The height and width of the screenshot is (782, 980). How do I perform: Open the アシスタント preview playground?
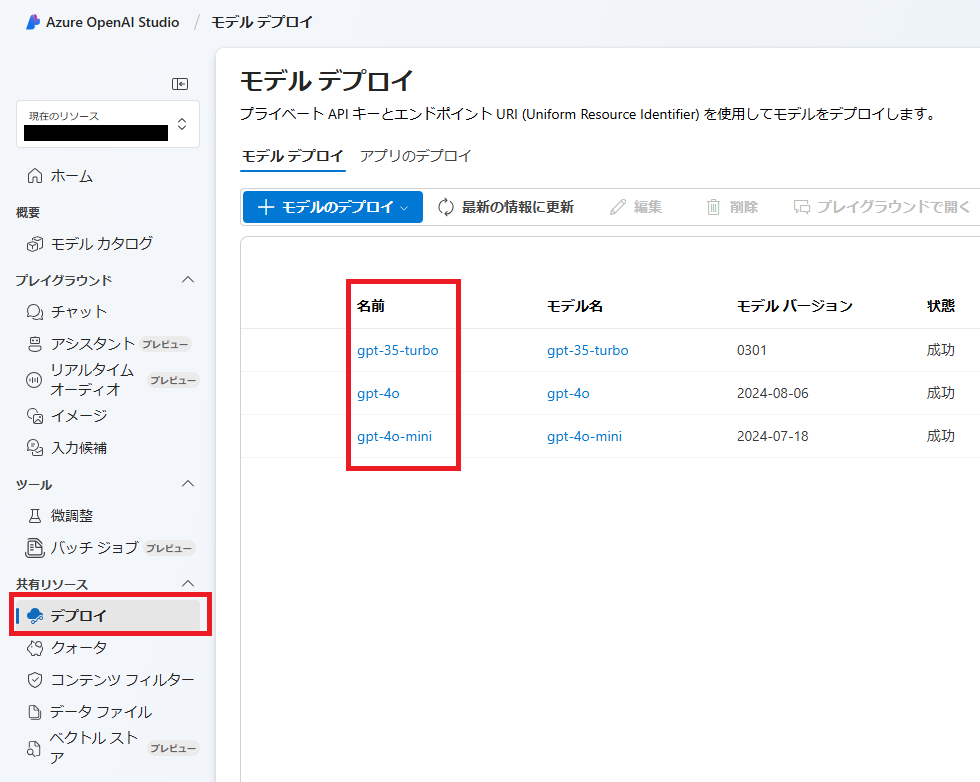tap(33, 344)
